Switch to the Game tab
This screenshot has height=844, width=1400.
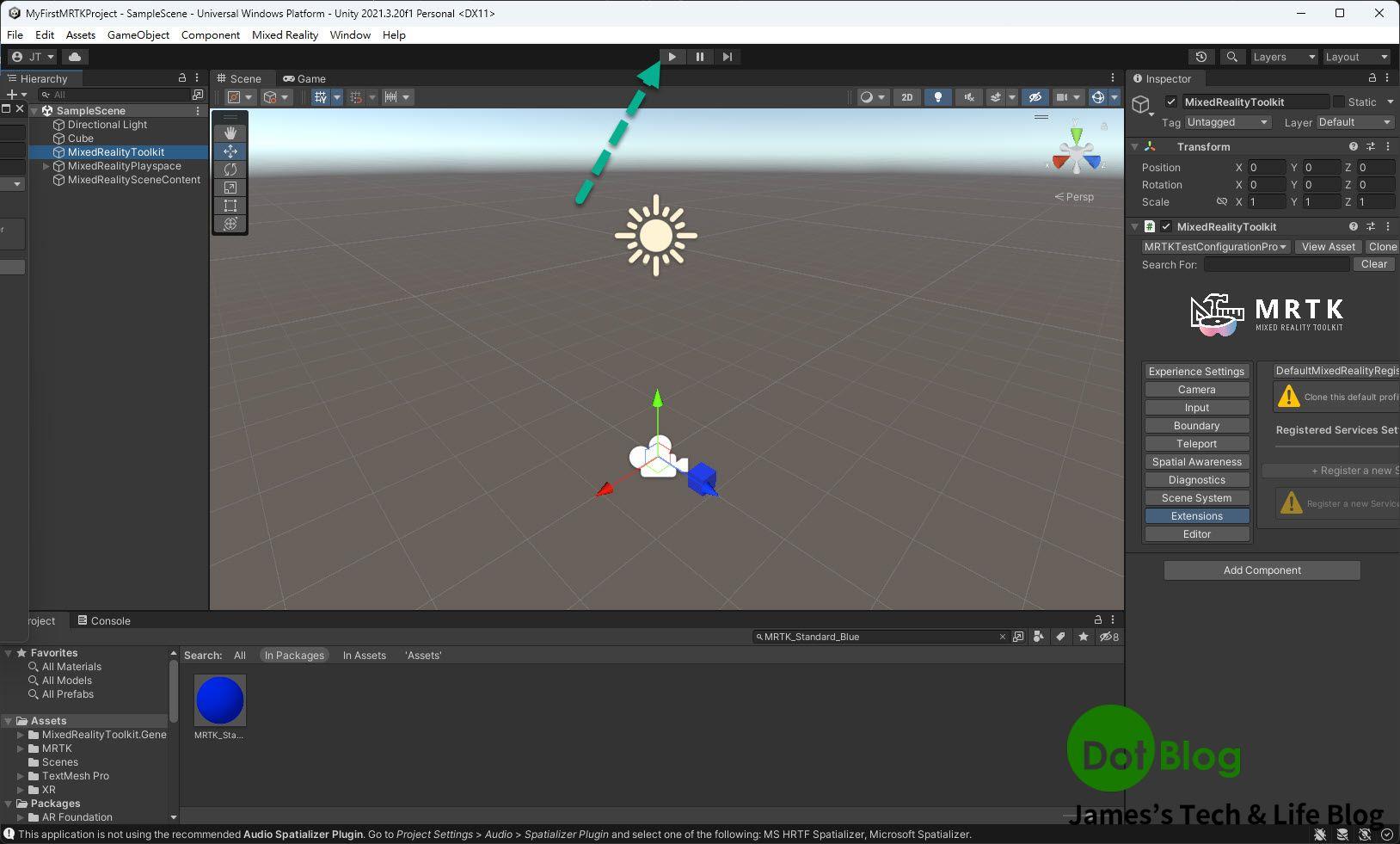pyautogui.click(x=304, y=78)
